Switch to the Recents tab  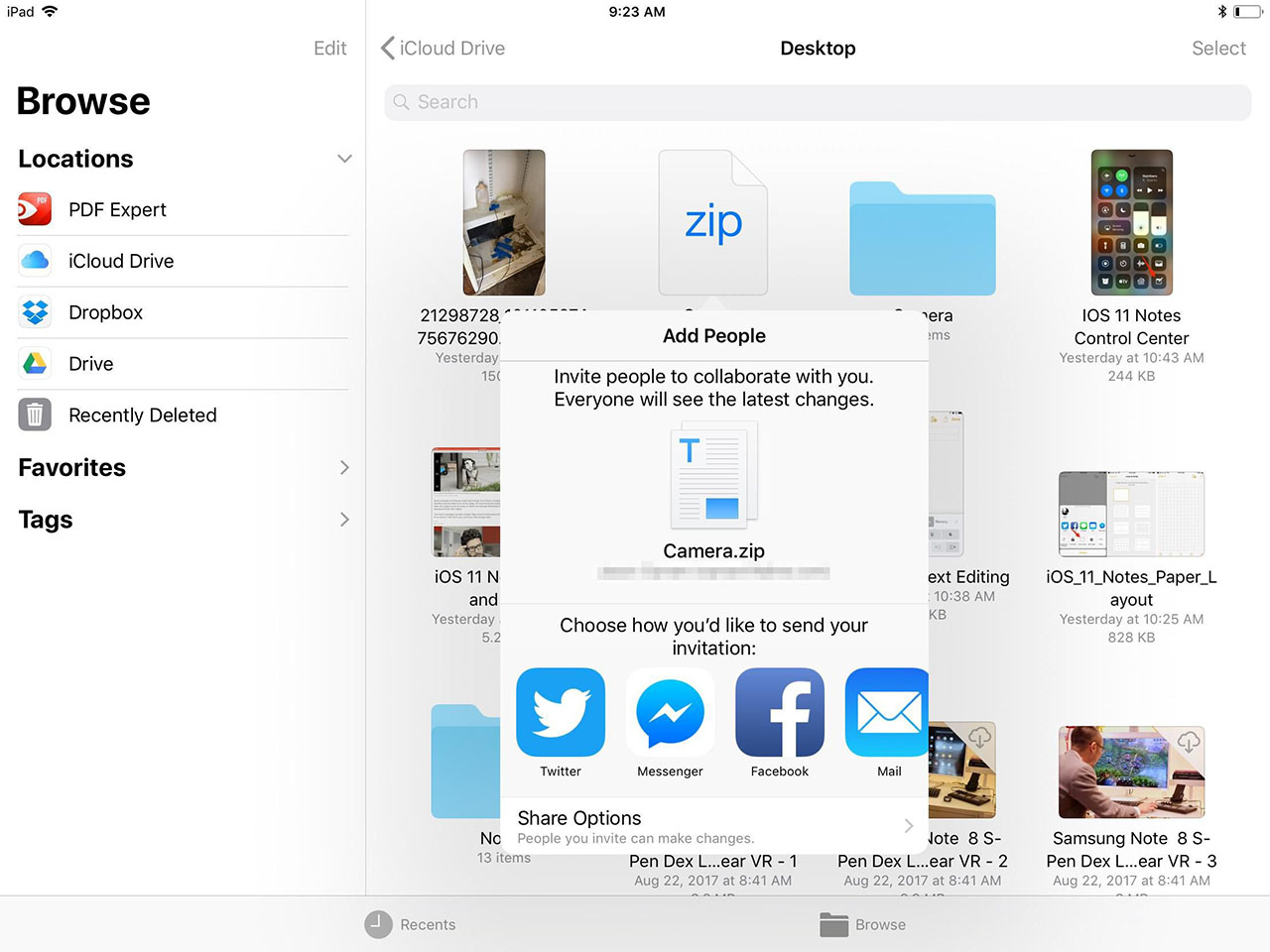click(x=411, y=924)
